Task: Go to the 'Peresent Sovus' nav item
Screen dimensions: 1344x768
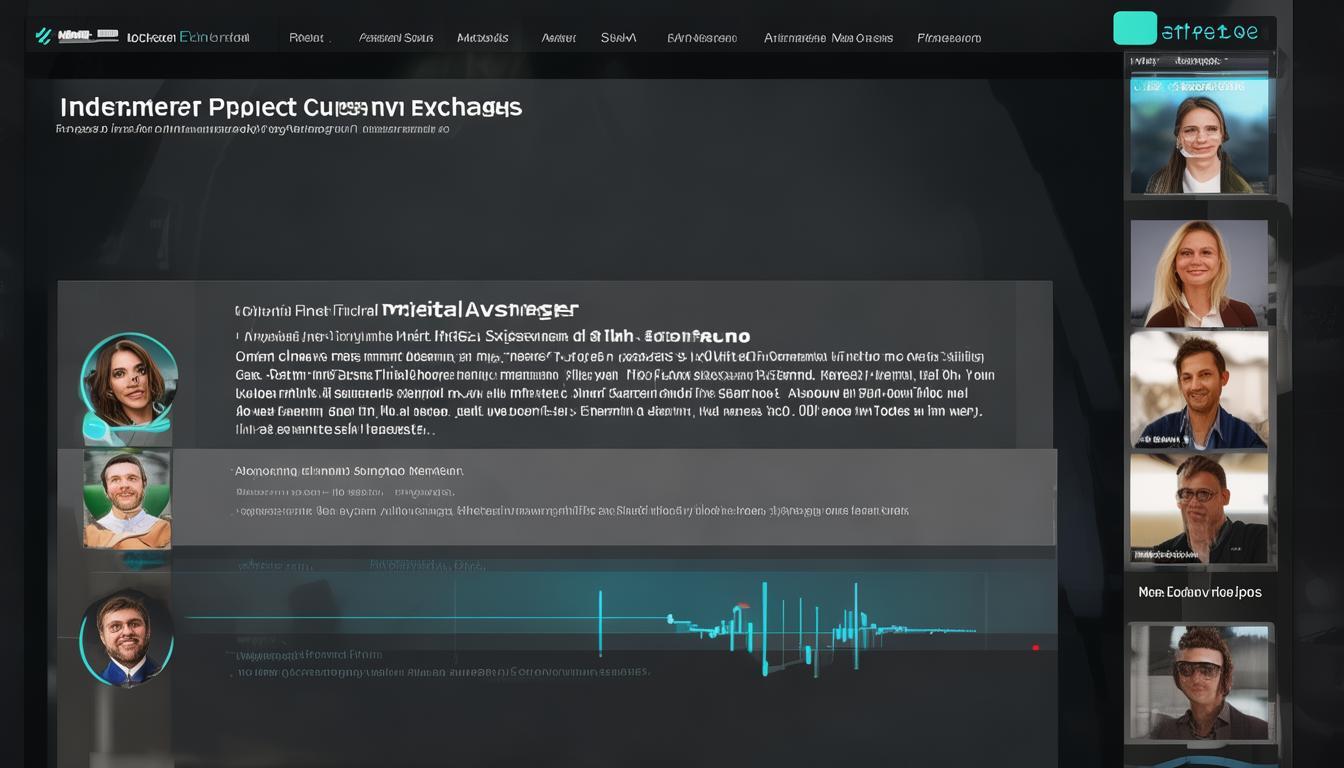Action: tap(396, 38)
